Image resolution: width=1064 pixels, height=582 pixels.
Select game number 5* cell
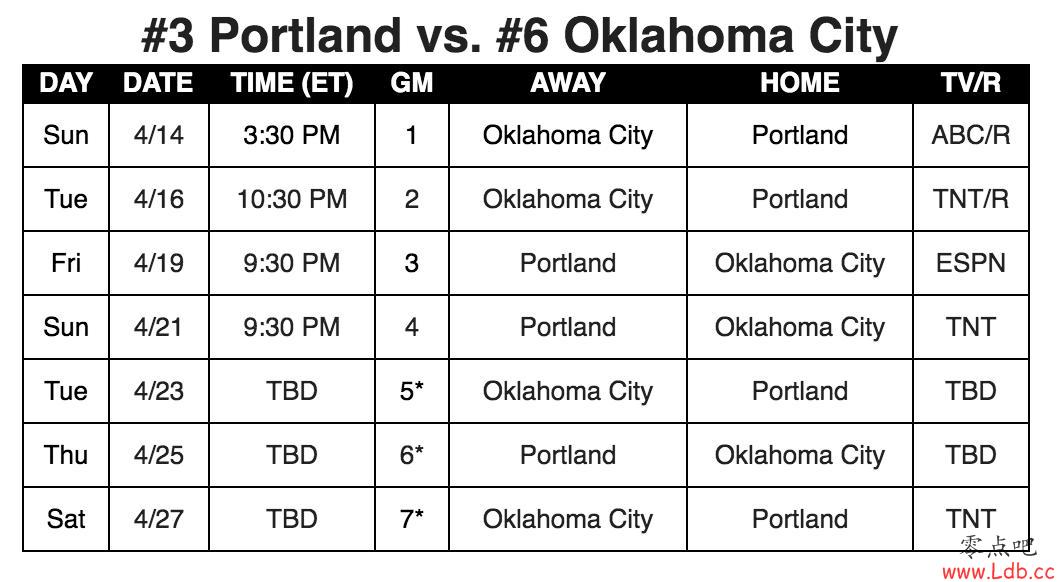411,391
